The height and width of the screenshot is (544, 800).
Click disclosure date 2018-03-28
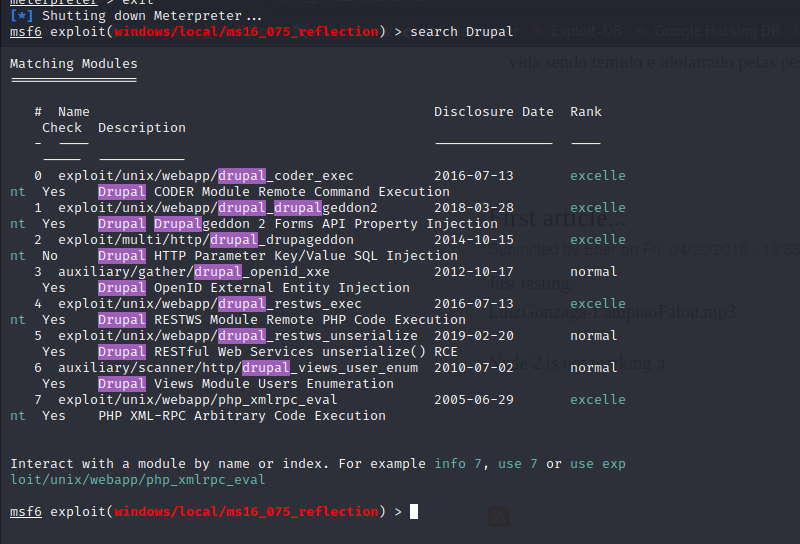(x=473, y=208)
